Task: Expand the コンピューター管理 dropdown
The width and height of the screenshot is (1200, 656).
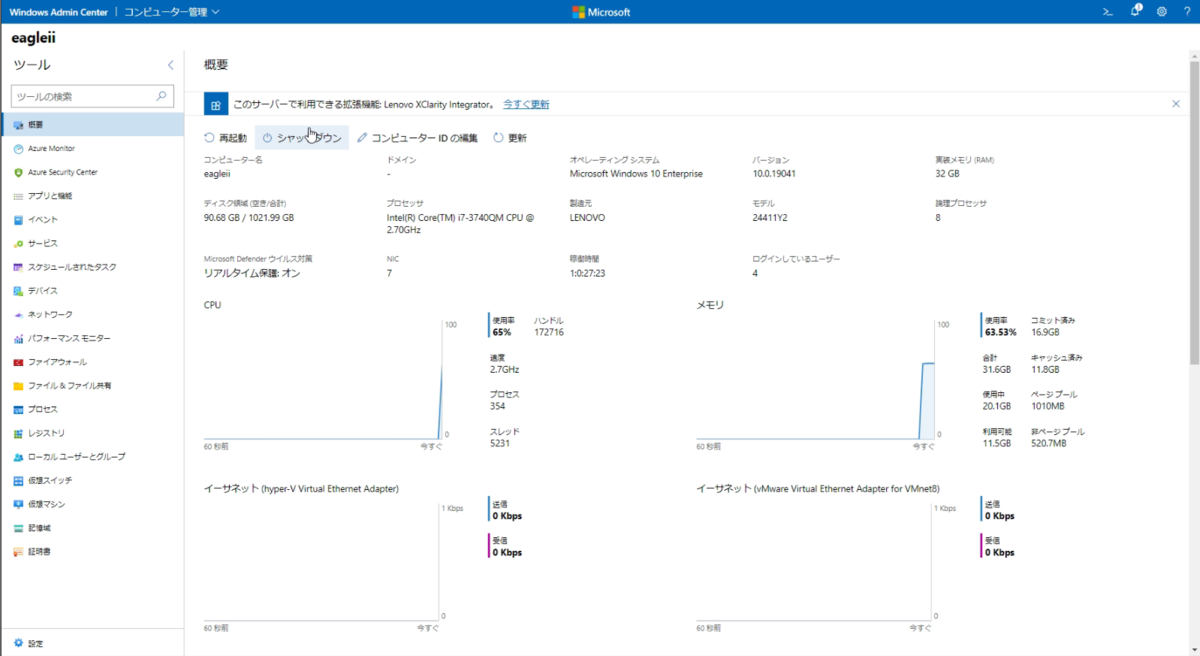Action: click(x=173, y=12)
